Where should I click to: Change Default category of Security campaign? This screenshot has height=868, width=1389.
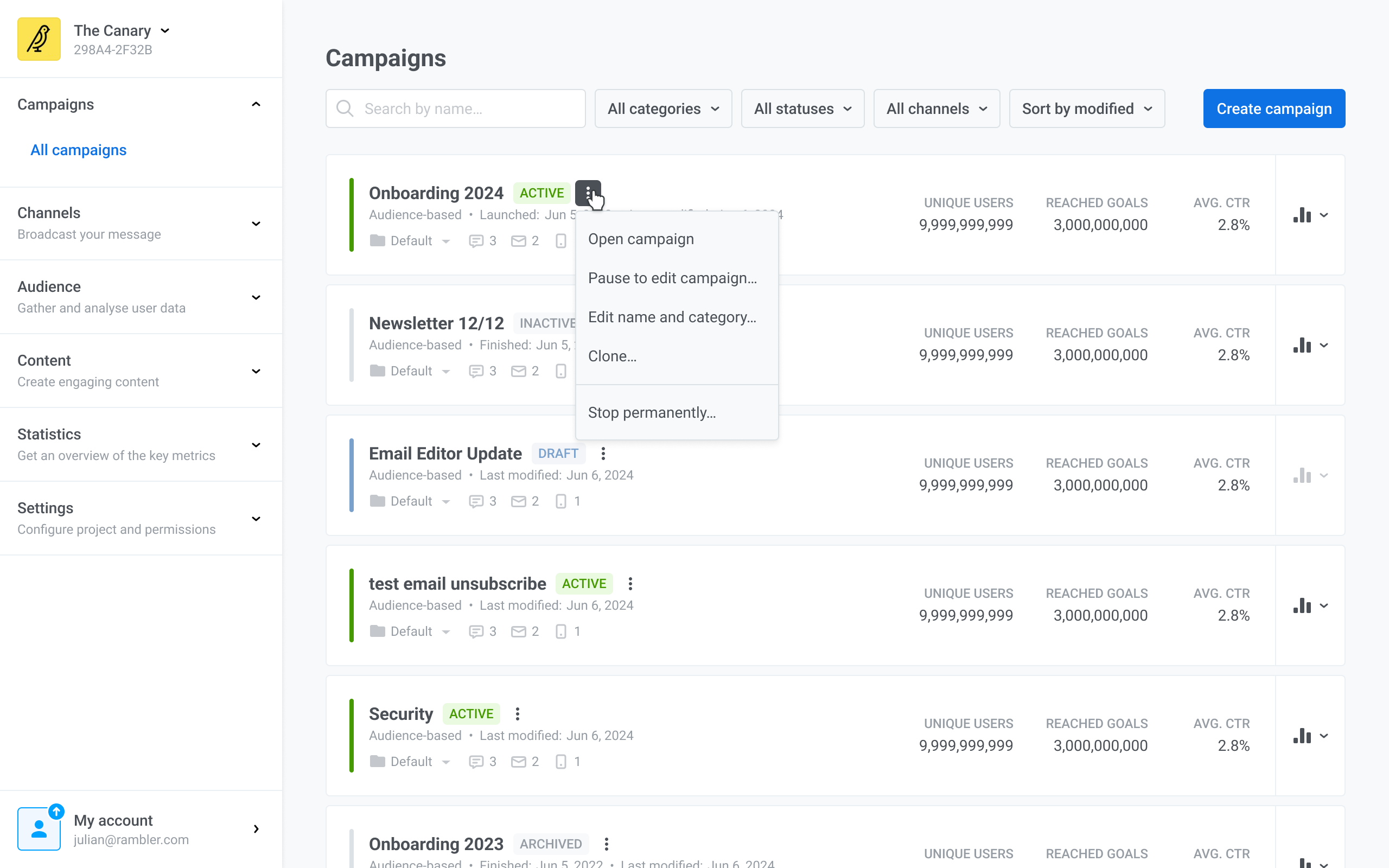click(x=410, y=761)
